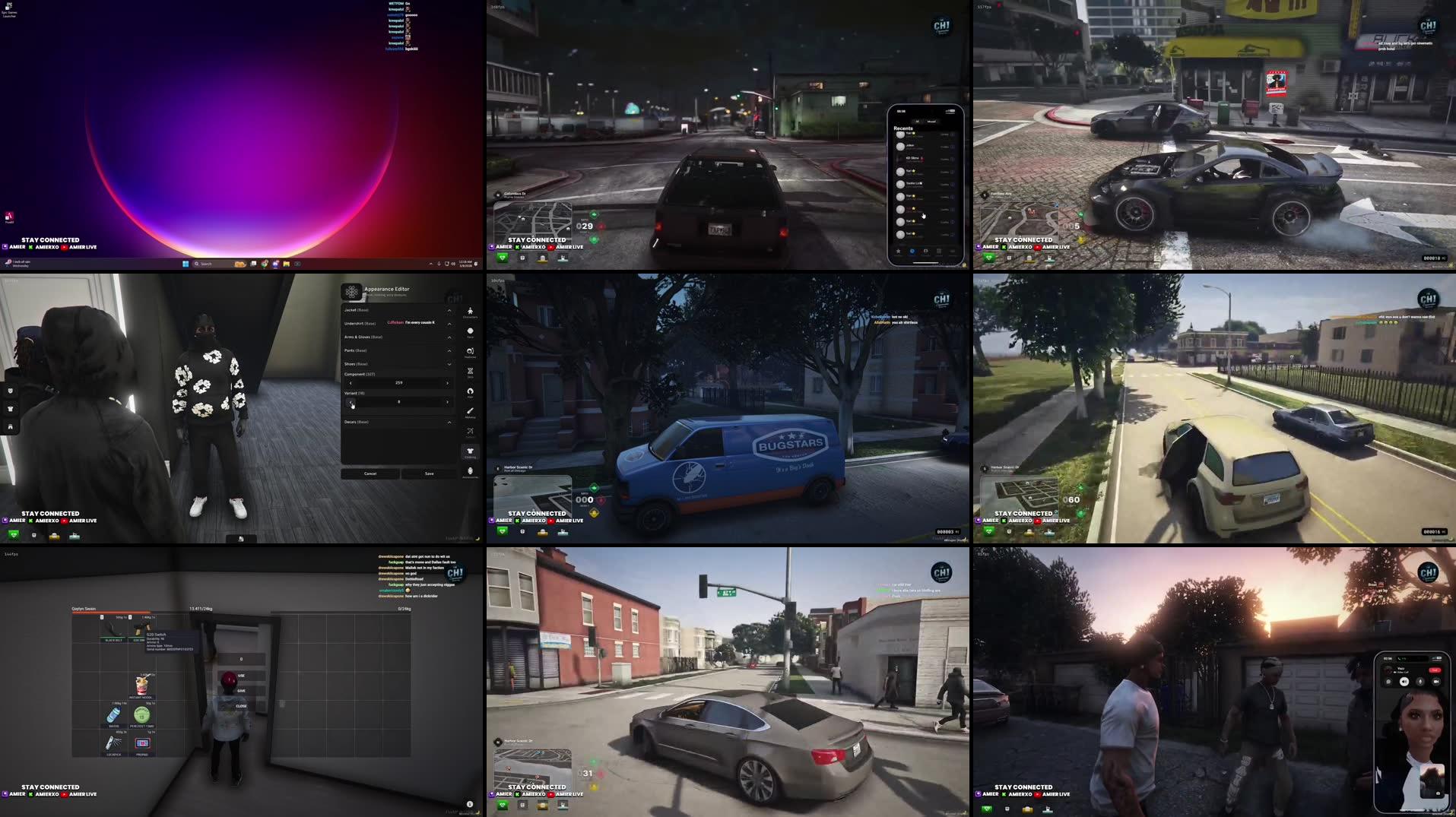
Task: Click the Face category icon in Appearance Editor
Action: coord(470,331)
